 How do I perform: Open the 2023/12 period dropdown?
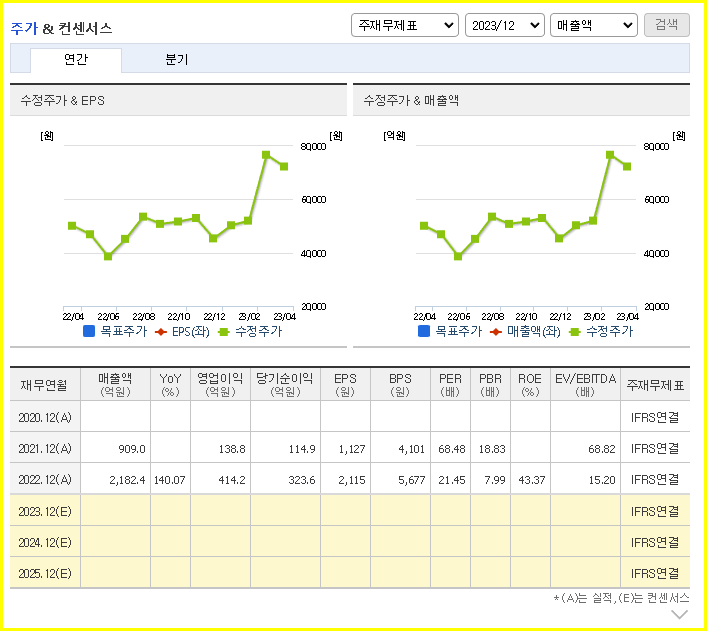point(505,25)
